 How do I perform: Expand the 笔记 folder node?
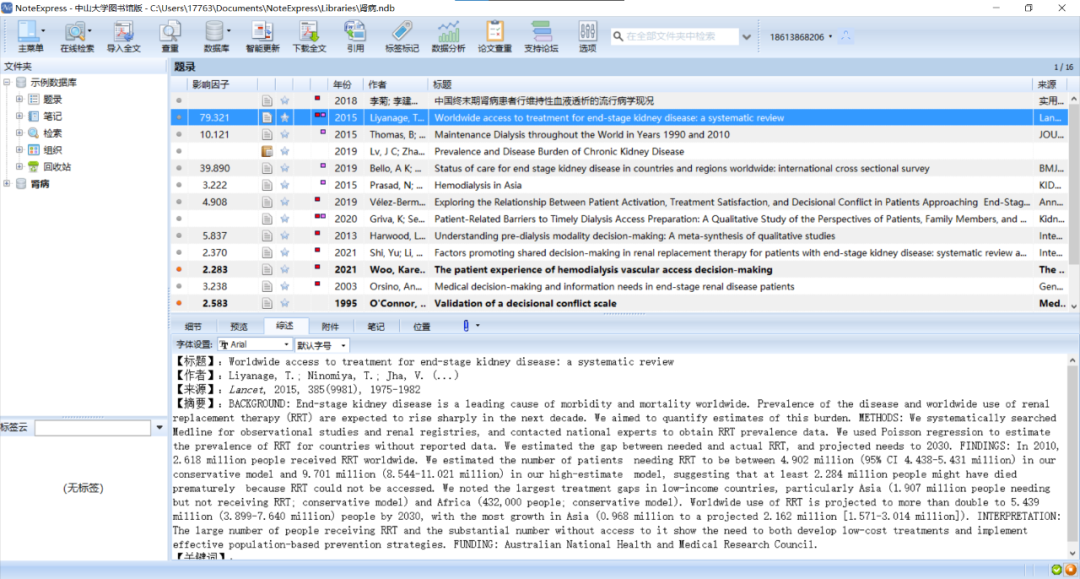(19, 116)
